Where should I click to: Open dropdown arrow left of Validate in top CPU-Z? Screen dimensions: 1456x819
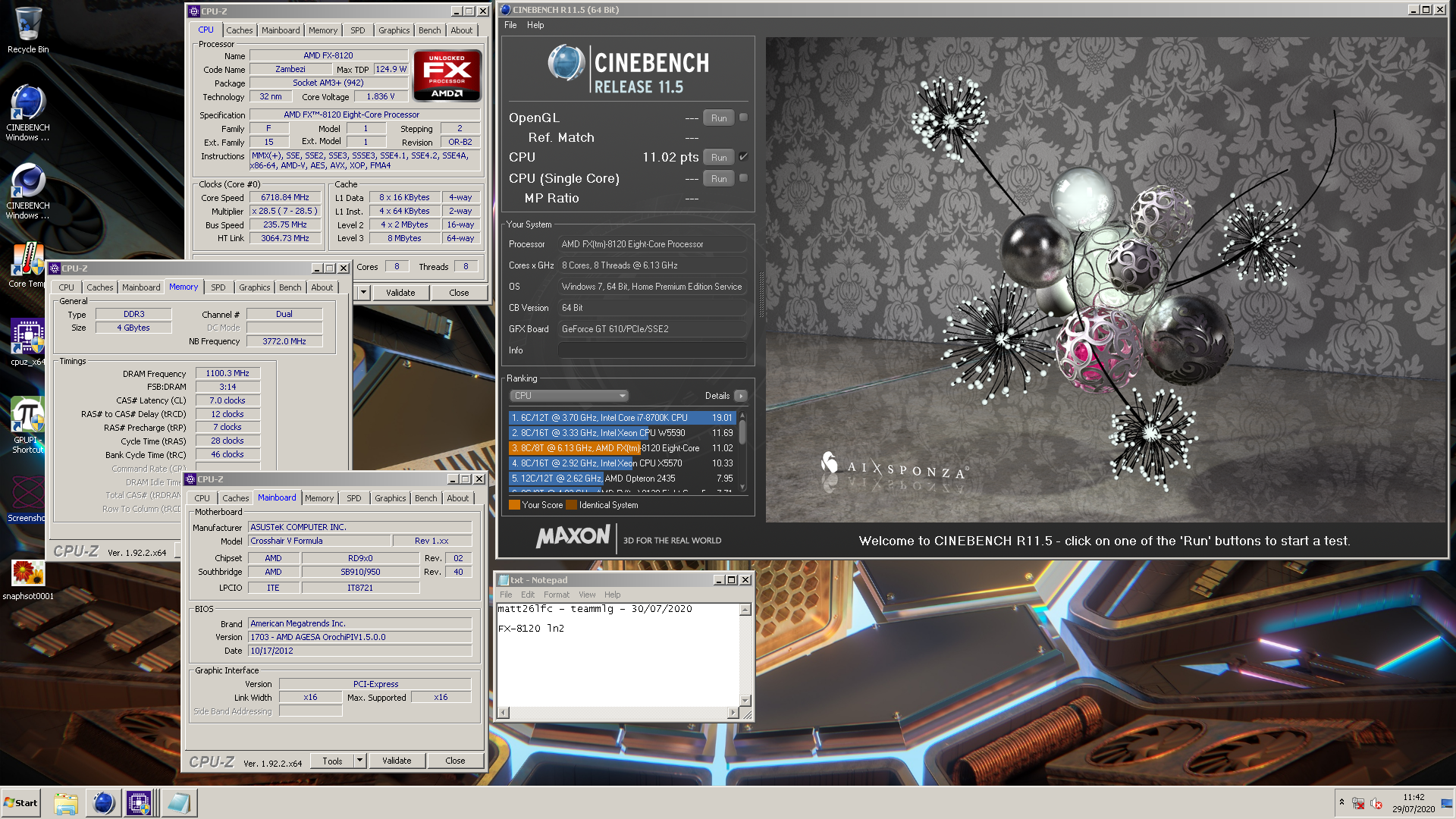click(363, 292)
